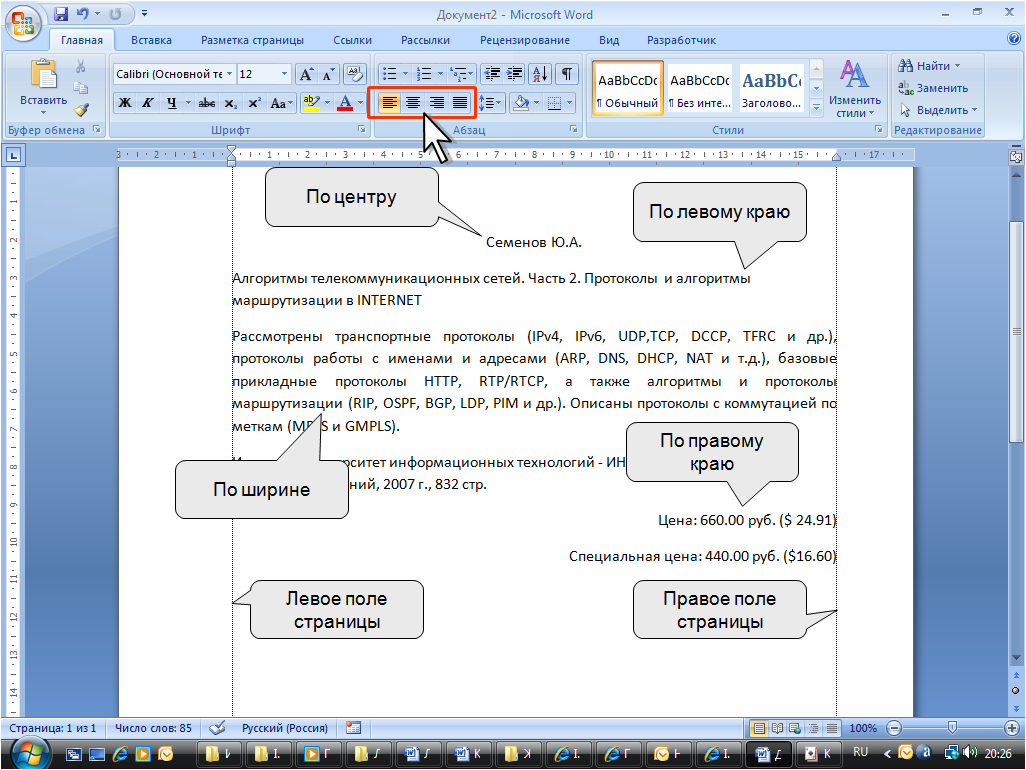Open Абзац dialog launcher
The width and height of the screenshot is (1026, 770).
click(x=574, y=130)
